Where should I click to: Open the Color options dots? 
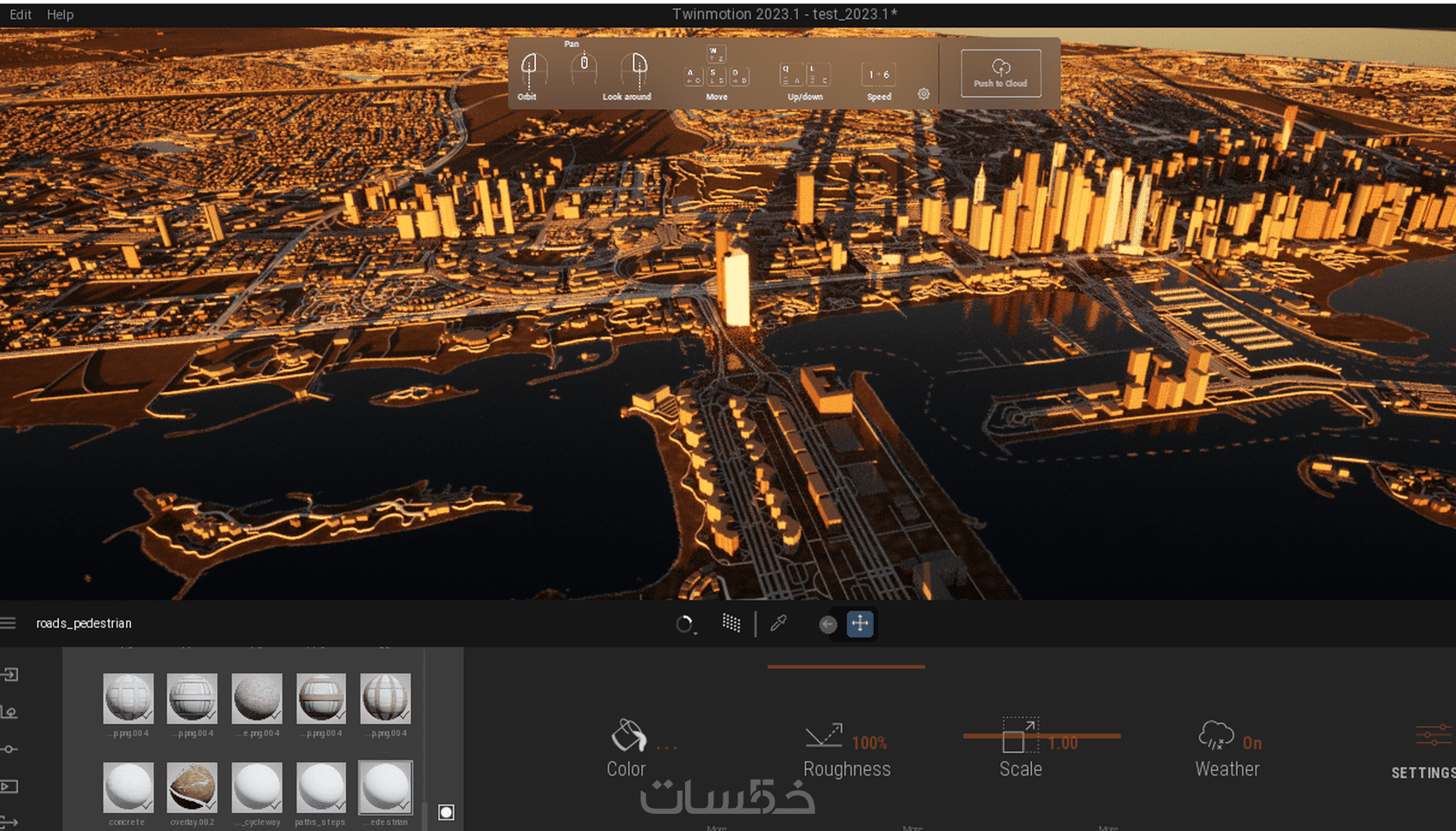[666, 748]
